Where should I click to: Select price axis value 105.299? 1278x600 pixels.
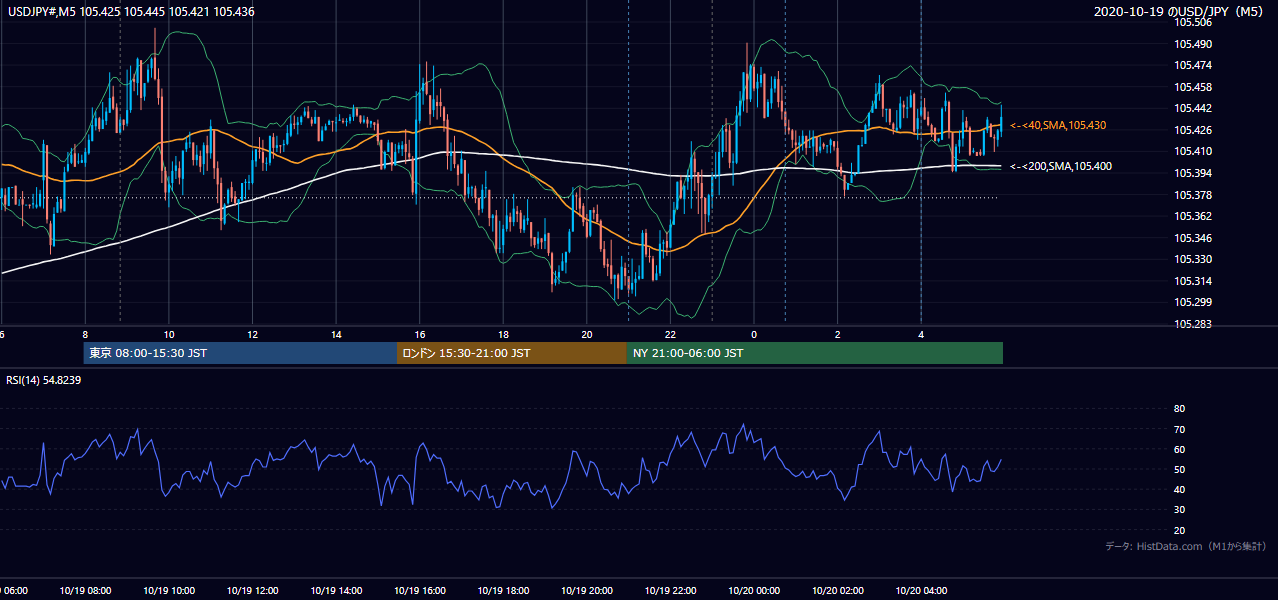[1193, 302]
